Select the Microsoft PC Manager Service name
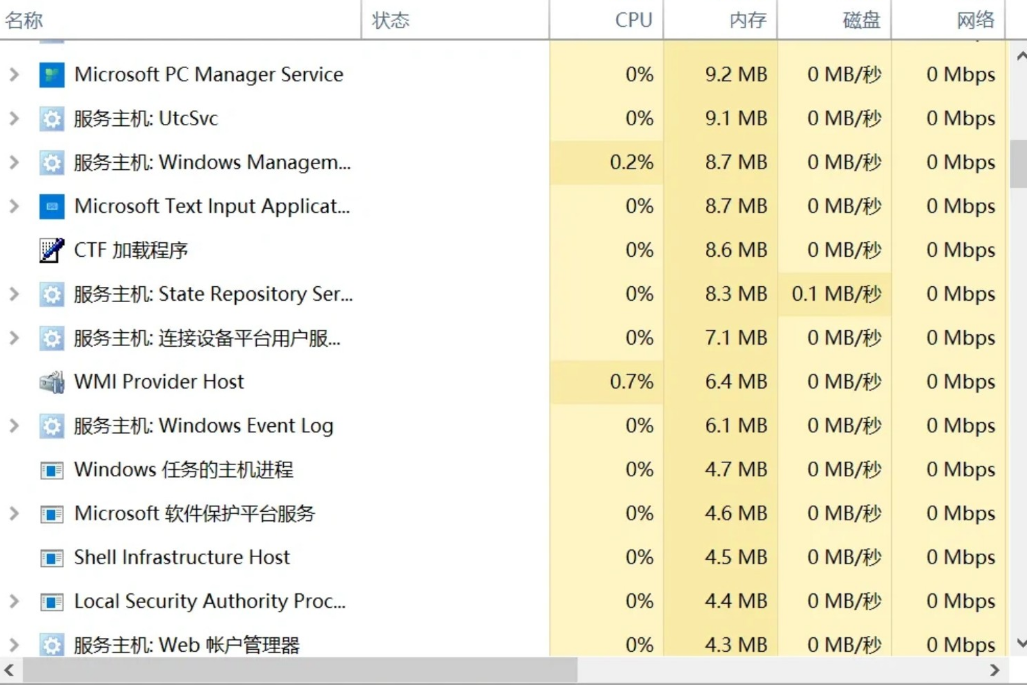The width and height of the screenshot is (1027, 685). click(209, 75)
